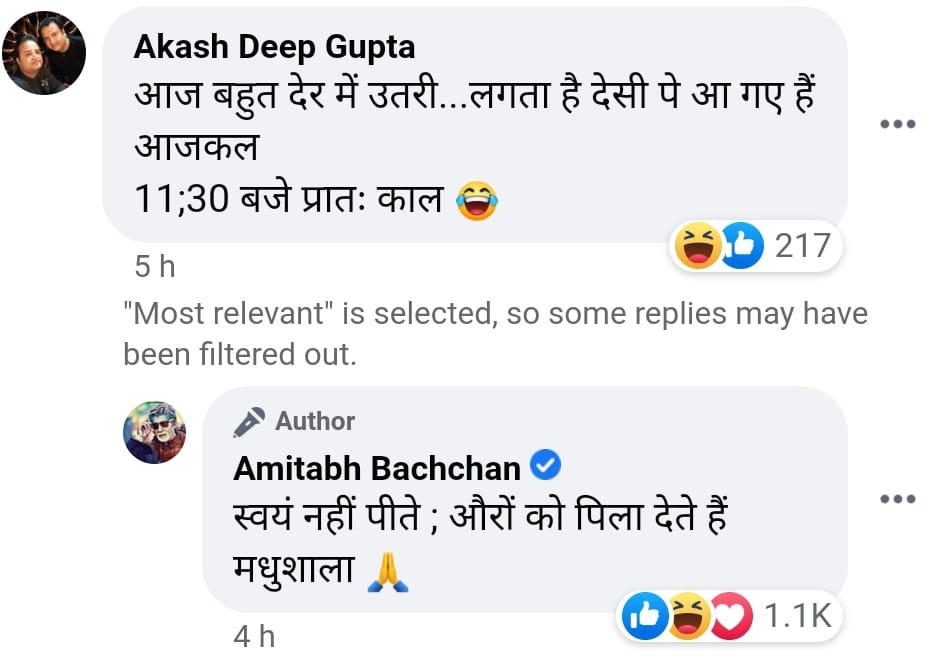The image size is (940, 667).
Task: Click the Author label text
Action: [315, 421]
